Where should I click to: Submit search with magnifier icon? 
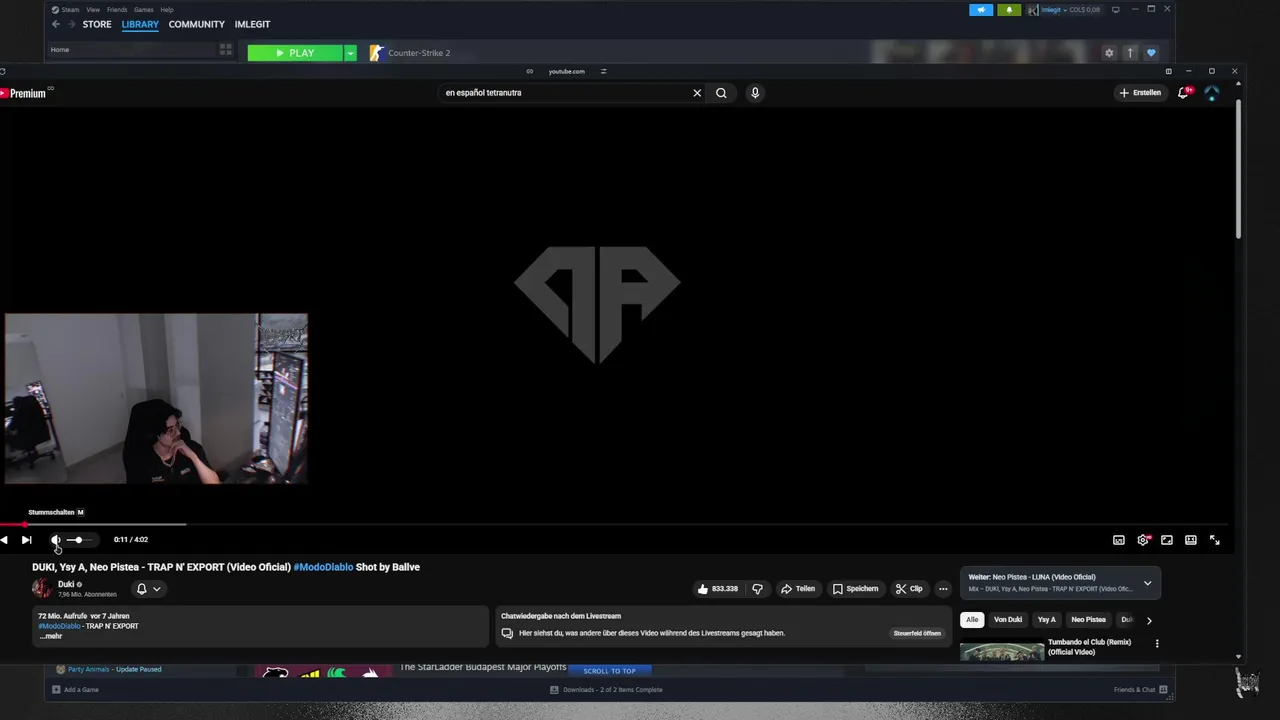pyautogui.click(x=721, y=93)
